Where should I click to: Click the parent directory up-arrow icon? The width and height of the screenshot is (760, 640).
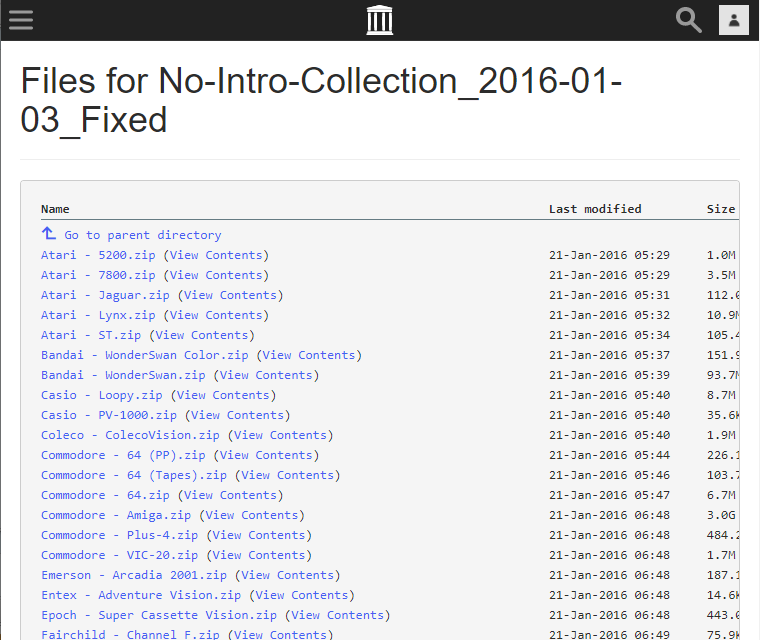[48, 234]
